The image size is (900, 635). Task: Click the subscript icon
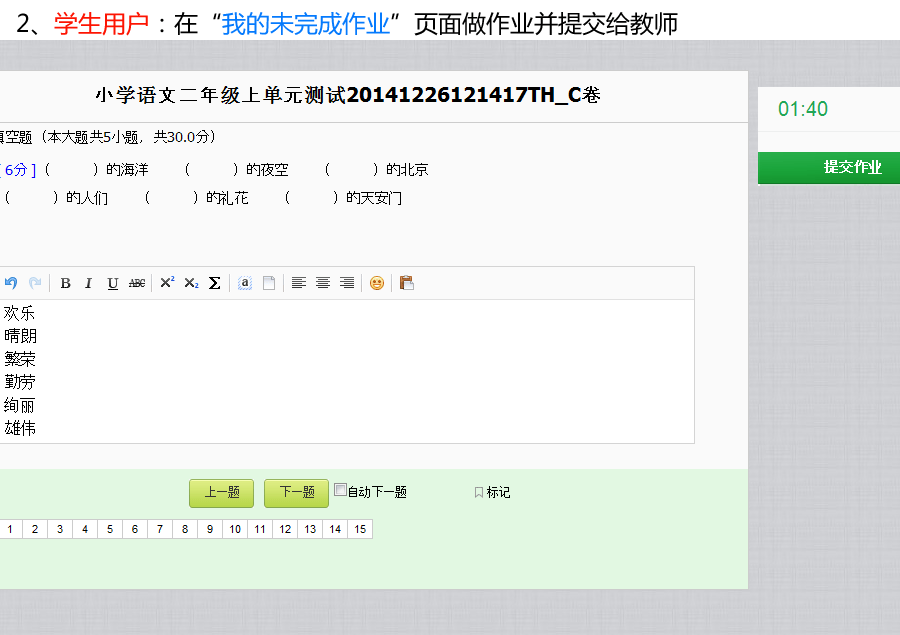(191, 283)
